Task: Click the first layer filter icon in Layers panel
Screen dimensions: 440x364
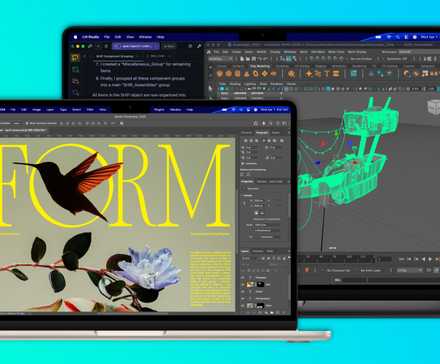Action: 263,258
